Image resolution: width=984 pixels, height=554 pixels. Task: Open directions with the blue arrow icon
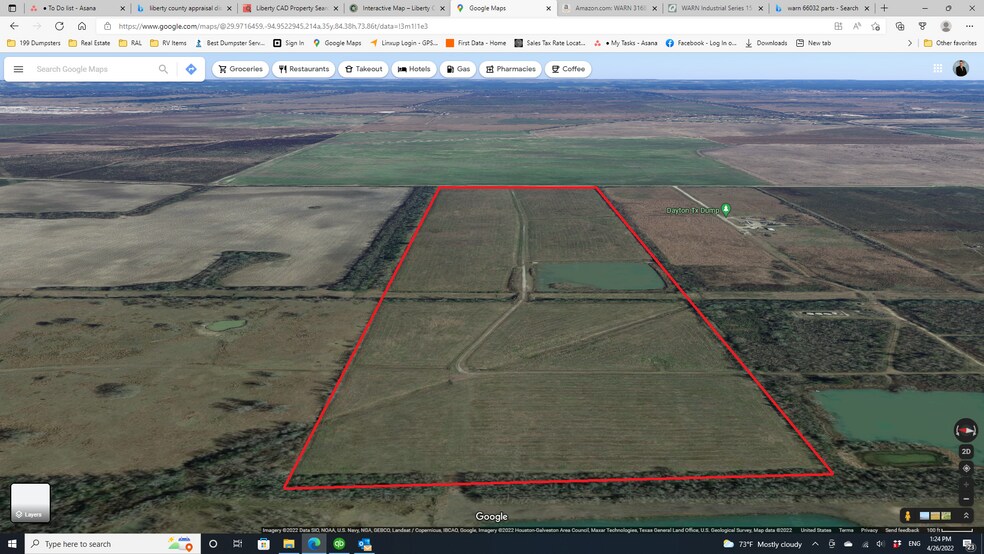coord(191,69)
